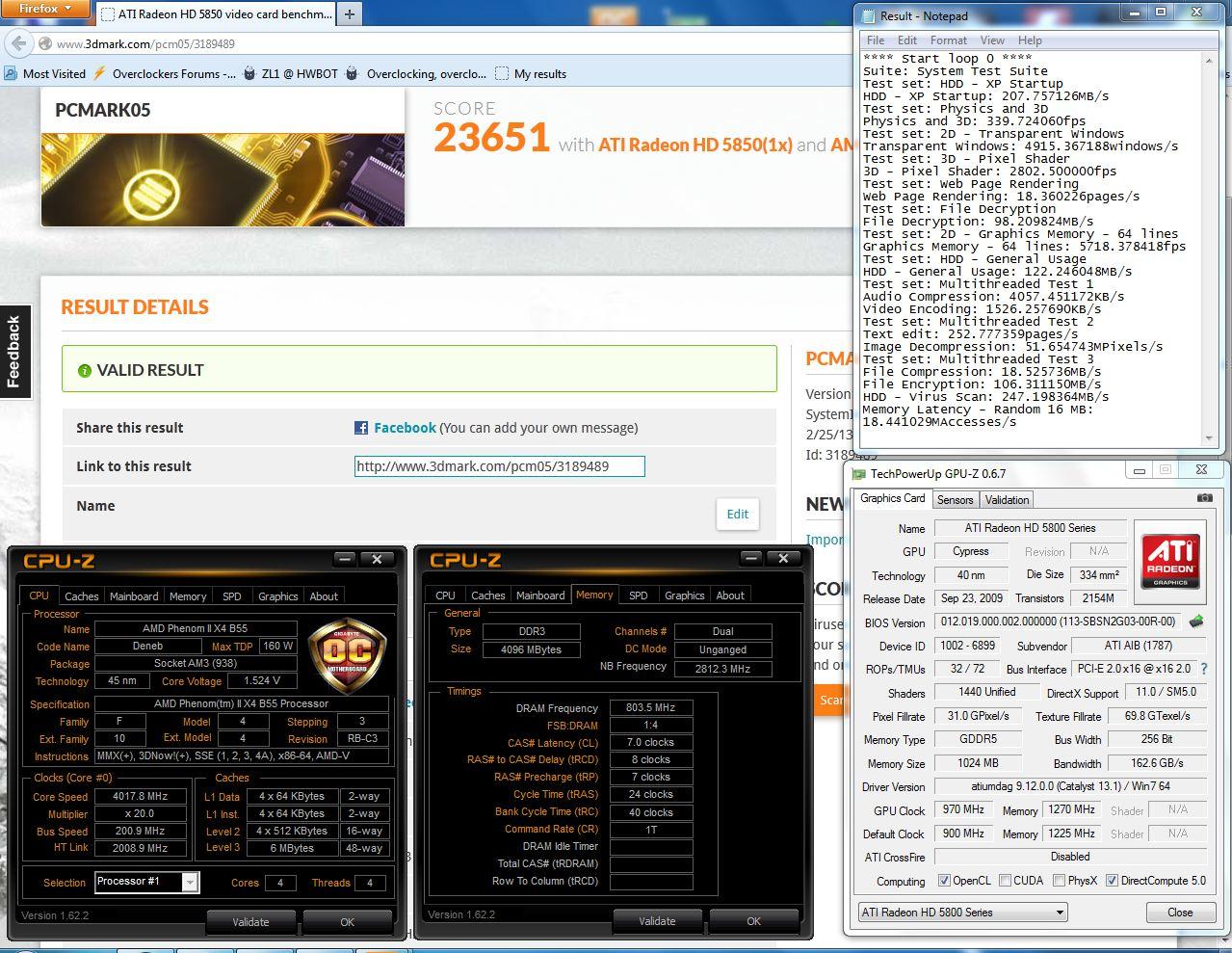The image size is (1232, 953).
Task: Toggle the CUDA checkbox
Action: click(1006, 881)
